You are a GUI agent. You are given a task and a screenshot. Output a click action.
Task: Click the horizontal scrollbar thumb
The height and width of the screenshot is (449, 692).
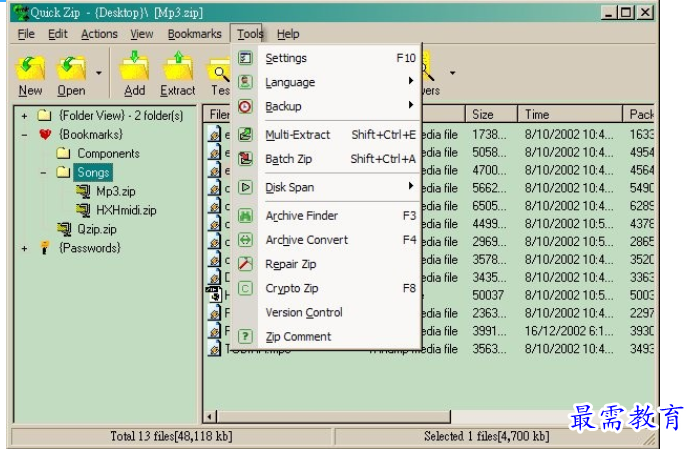coord(334,416)
